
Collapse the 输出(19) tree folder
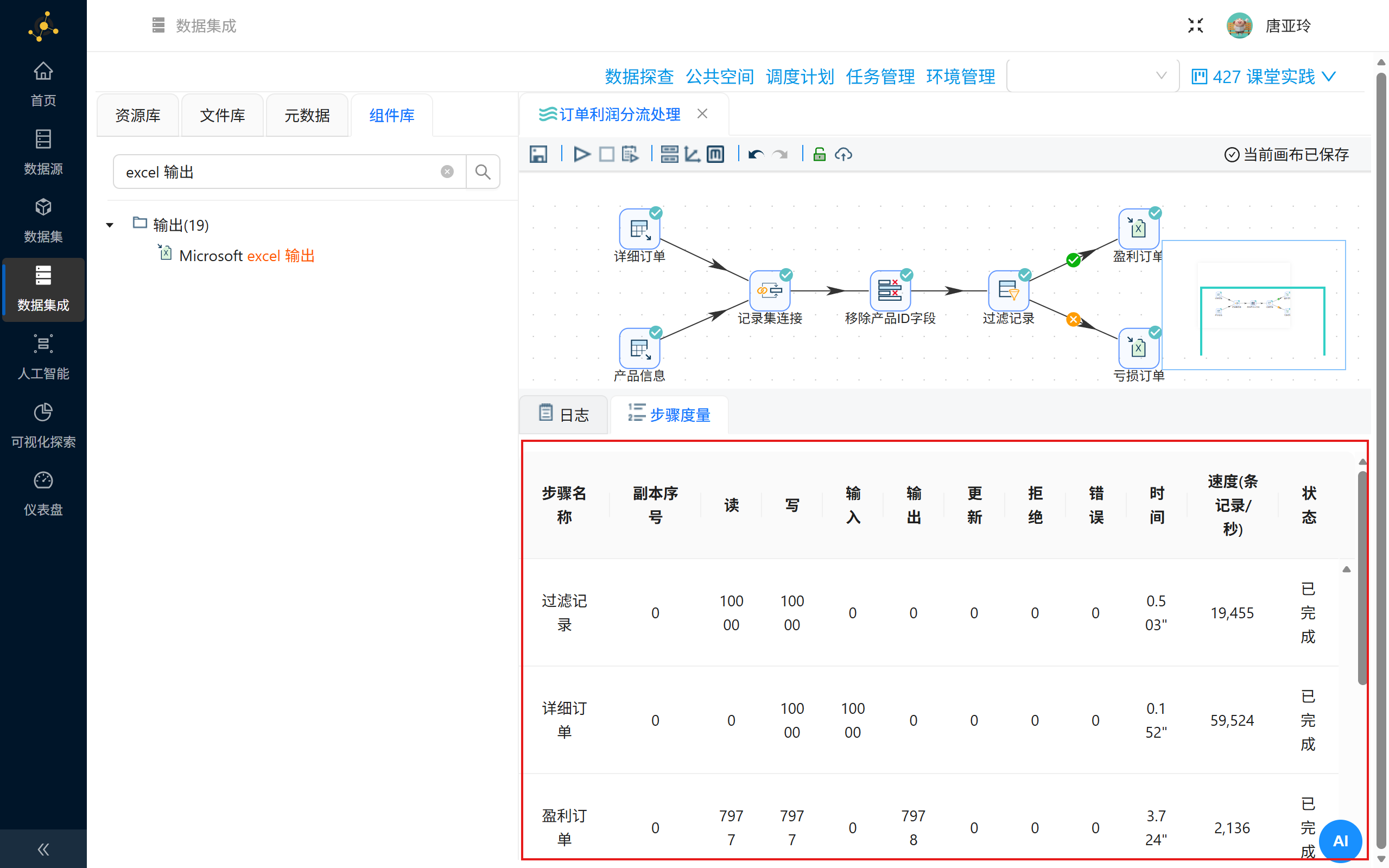[110, 225]
